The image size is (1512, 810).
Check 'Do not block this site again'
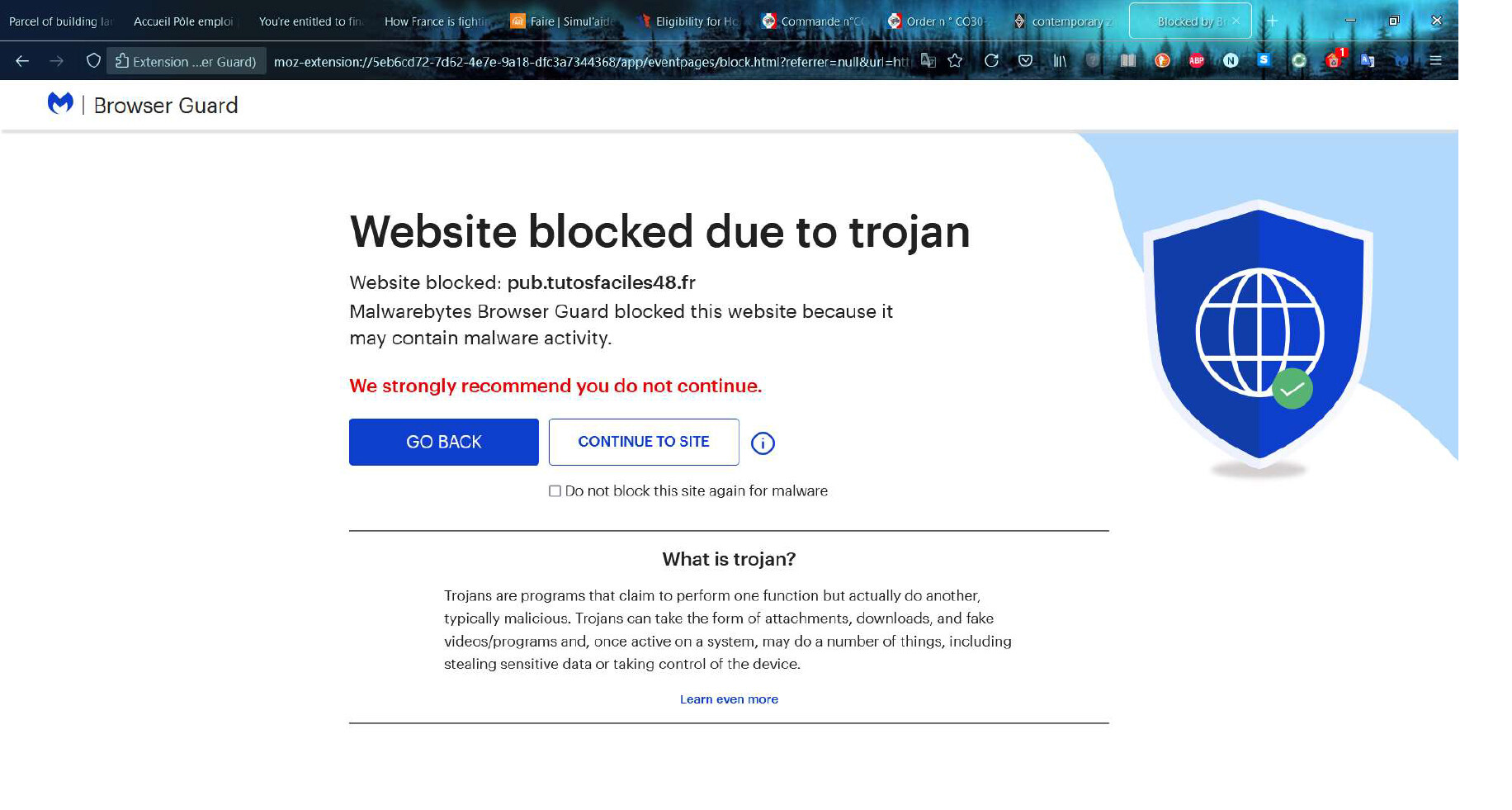point(555,491)
